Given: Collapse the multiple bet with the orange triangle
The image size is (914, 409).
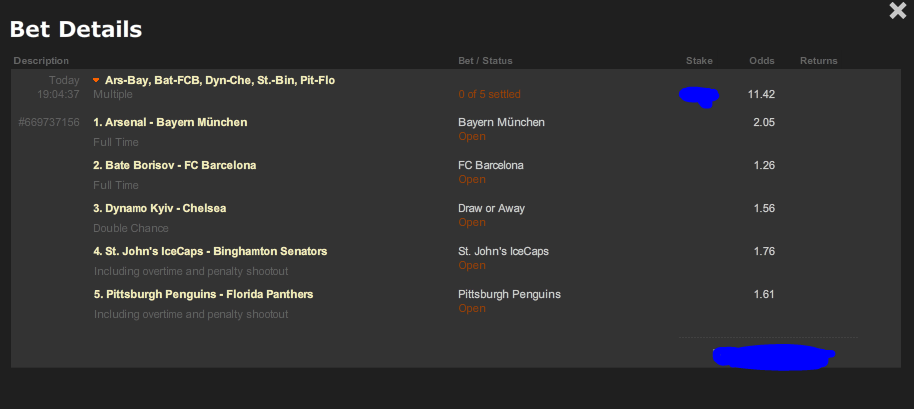Looking at the screenshot, I should pos(96,80).
